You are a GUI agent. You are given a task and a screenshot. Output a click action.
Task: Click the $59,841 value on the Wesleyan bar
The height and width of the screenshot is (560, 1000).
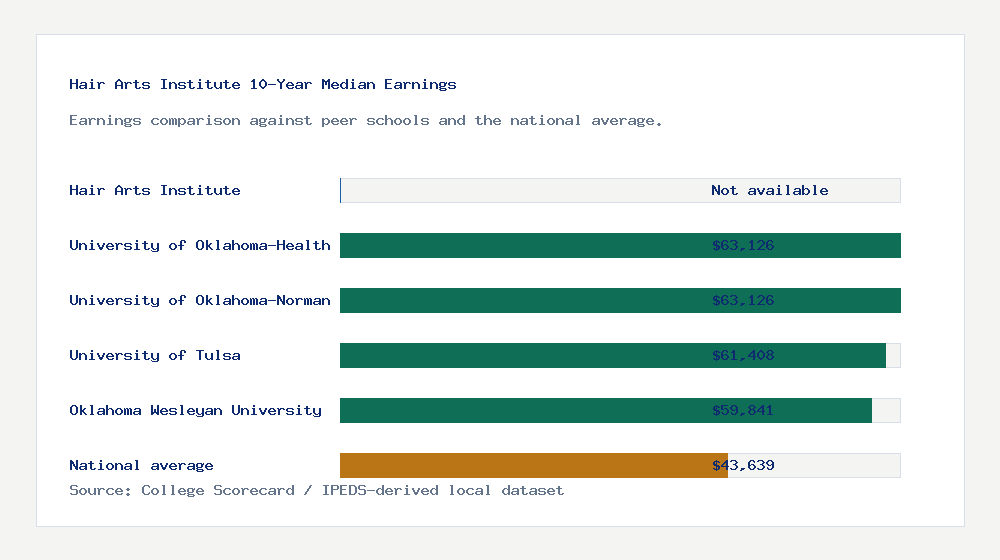[743, 410]
